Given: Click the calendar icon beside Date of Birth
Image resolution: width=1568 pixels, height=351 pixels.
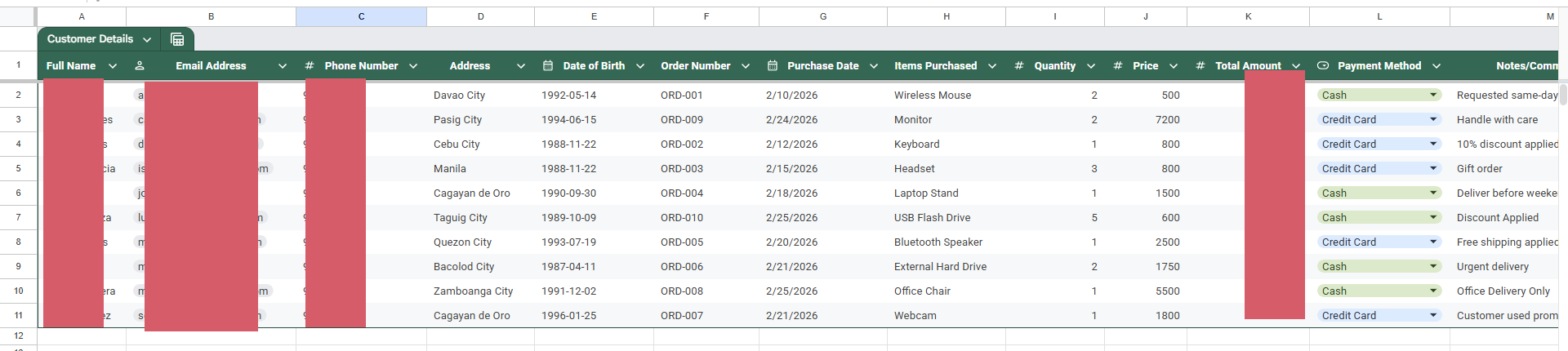Looking at the screenshot, I should [x=548, y=66].
